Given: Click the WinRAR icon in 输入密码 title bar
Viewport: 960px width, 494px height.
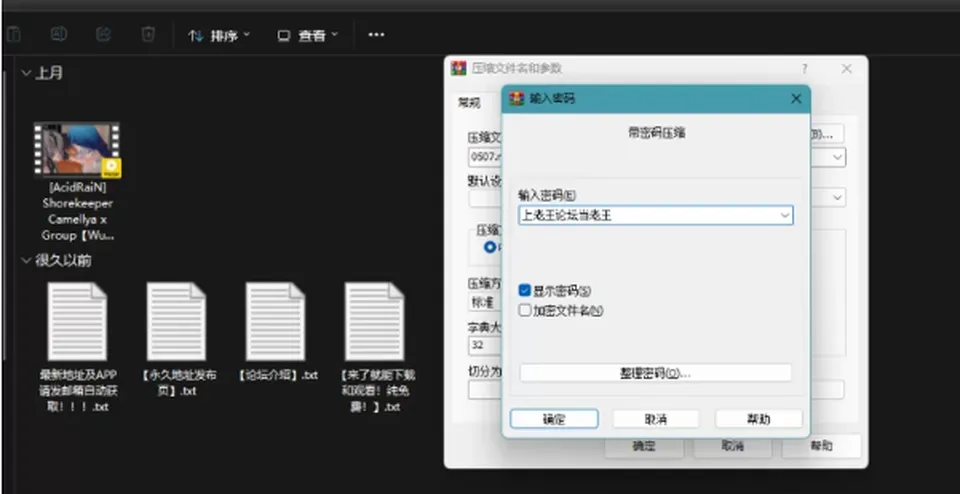Looking at the screenshot, I should coord(517,99).
